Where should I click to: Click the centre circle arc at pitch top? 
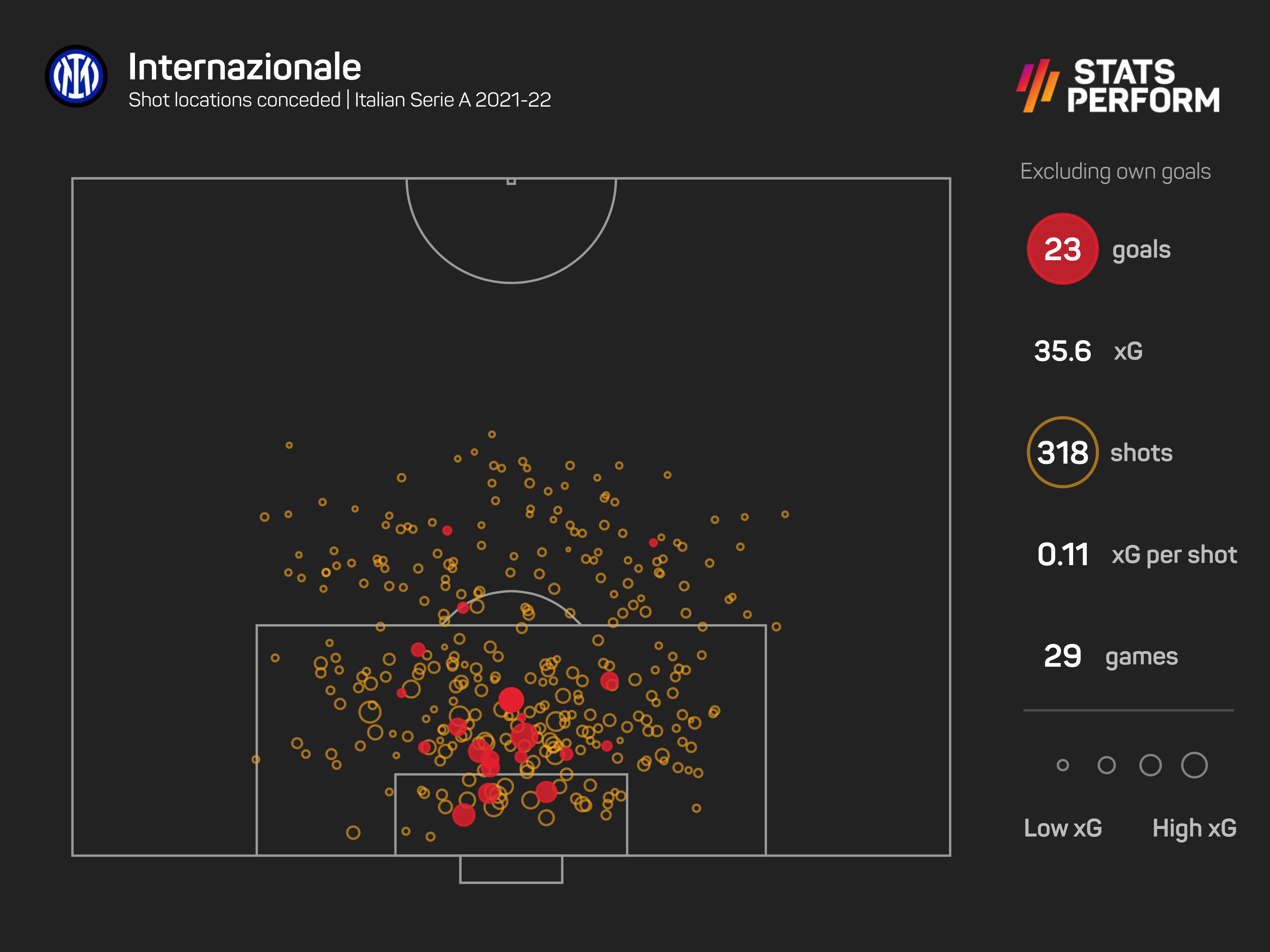coord(511,231)
